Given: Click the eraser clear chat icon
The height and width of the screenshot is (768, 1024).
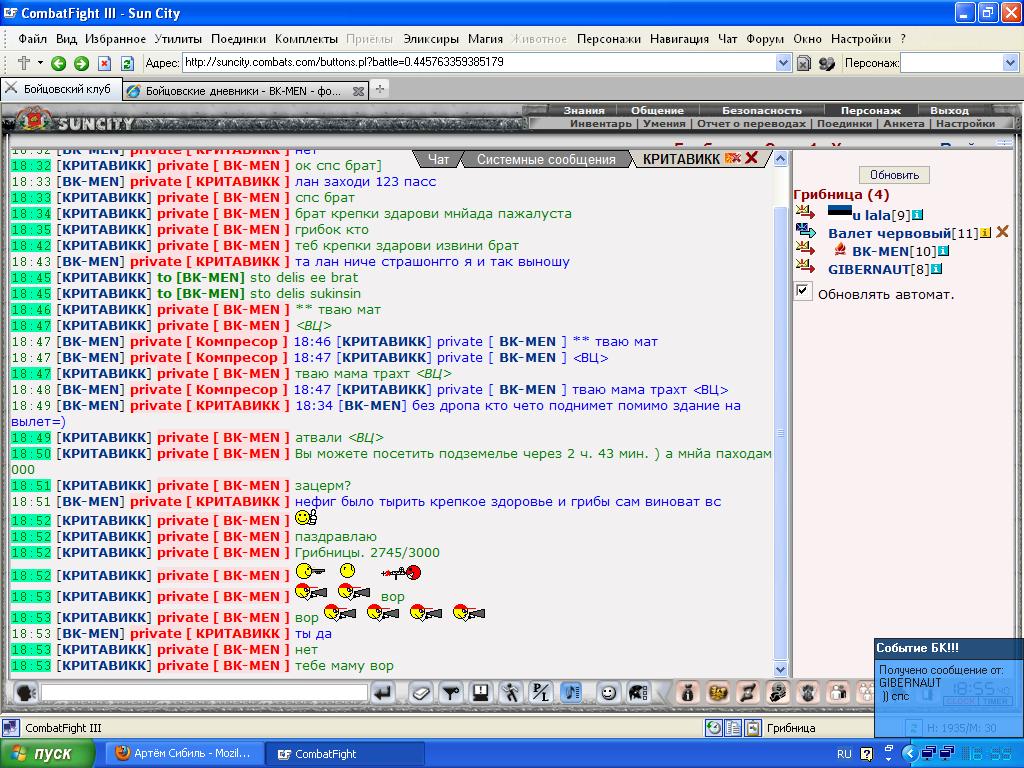Looking at the screenshot, I should (421, 692).
